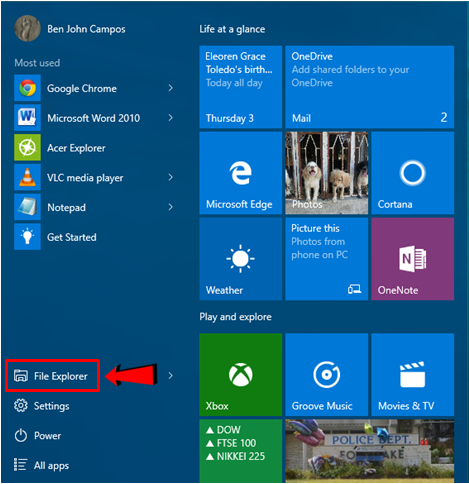469x484 pixels.
Task: Click the Acer Explorer green icon
Action: 27,147
